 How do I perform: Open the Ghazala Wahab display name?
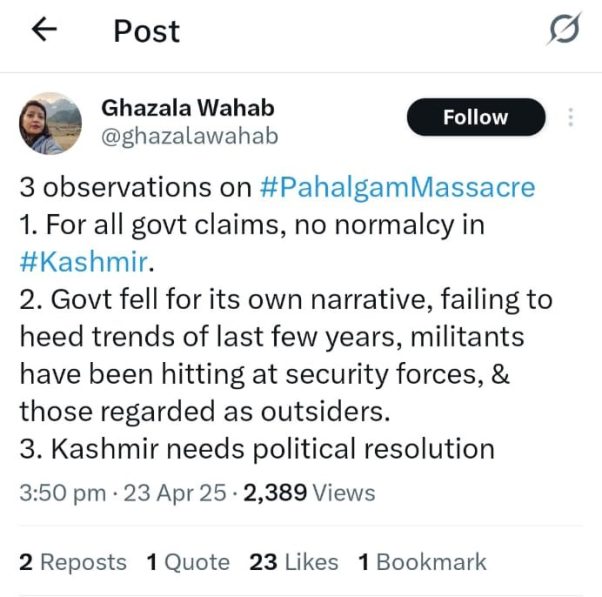(x=188, y=107)
